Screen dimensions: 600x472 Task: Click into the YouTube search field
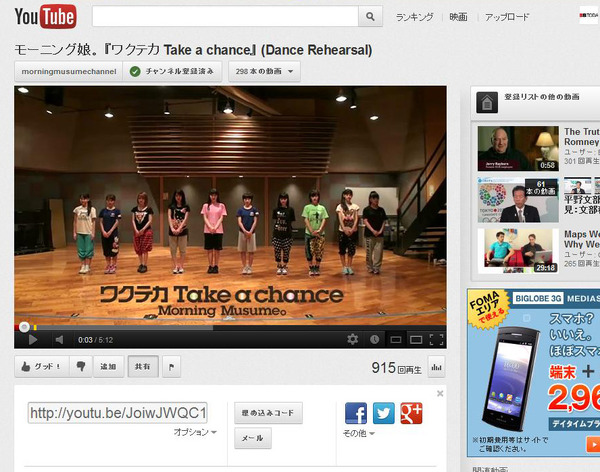pos(225,16)
